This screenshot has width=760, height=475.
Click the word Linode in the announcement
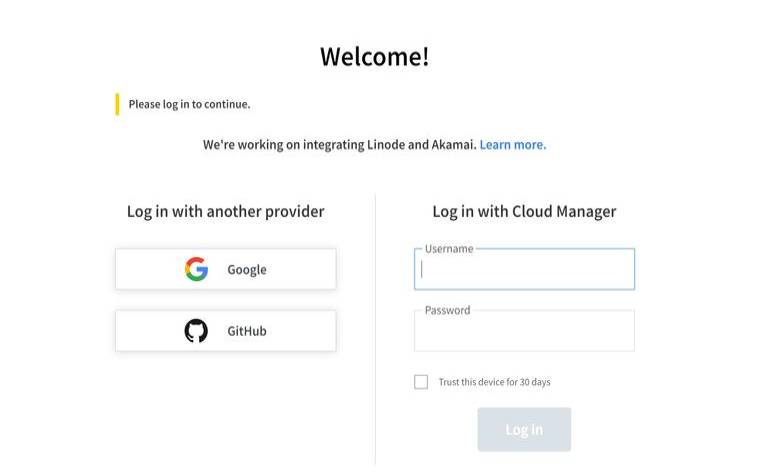[381, 144]
